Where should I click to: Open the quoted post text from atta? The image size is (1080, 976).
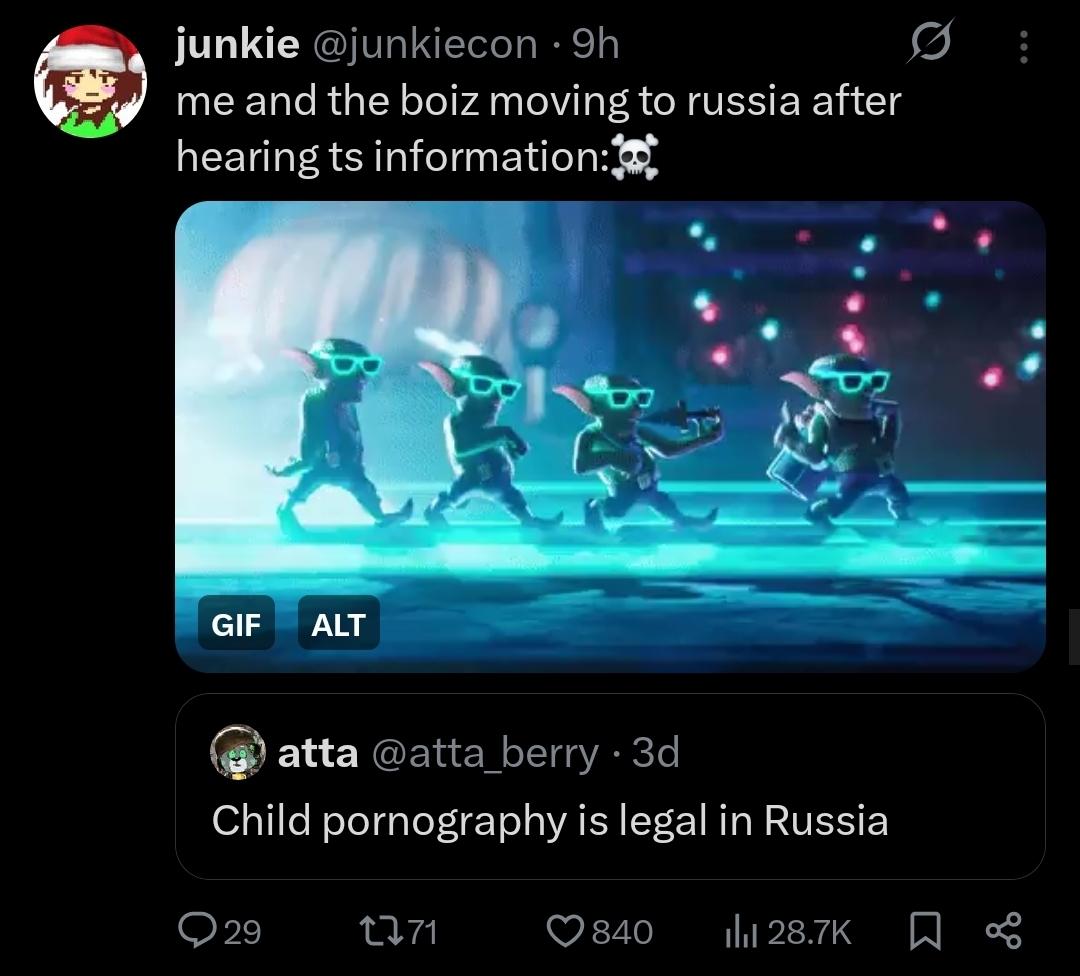tap(550, 820)
